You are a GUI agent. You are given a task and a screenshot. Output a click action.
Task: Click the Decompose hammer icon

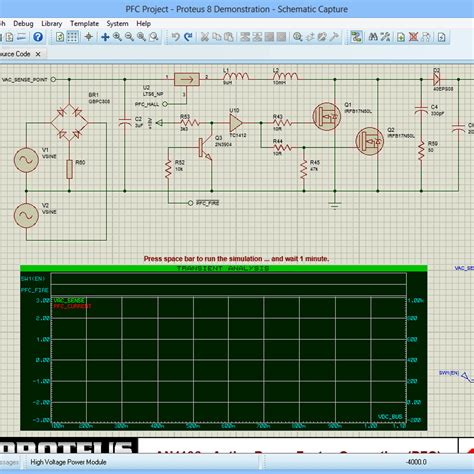334,37
